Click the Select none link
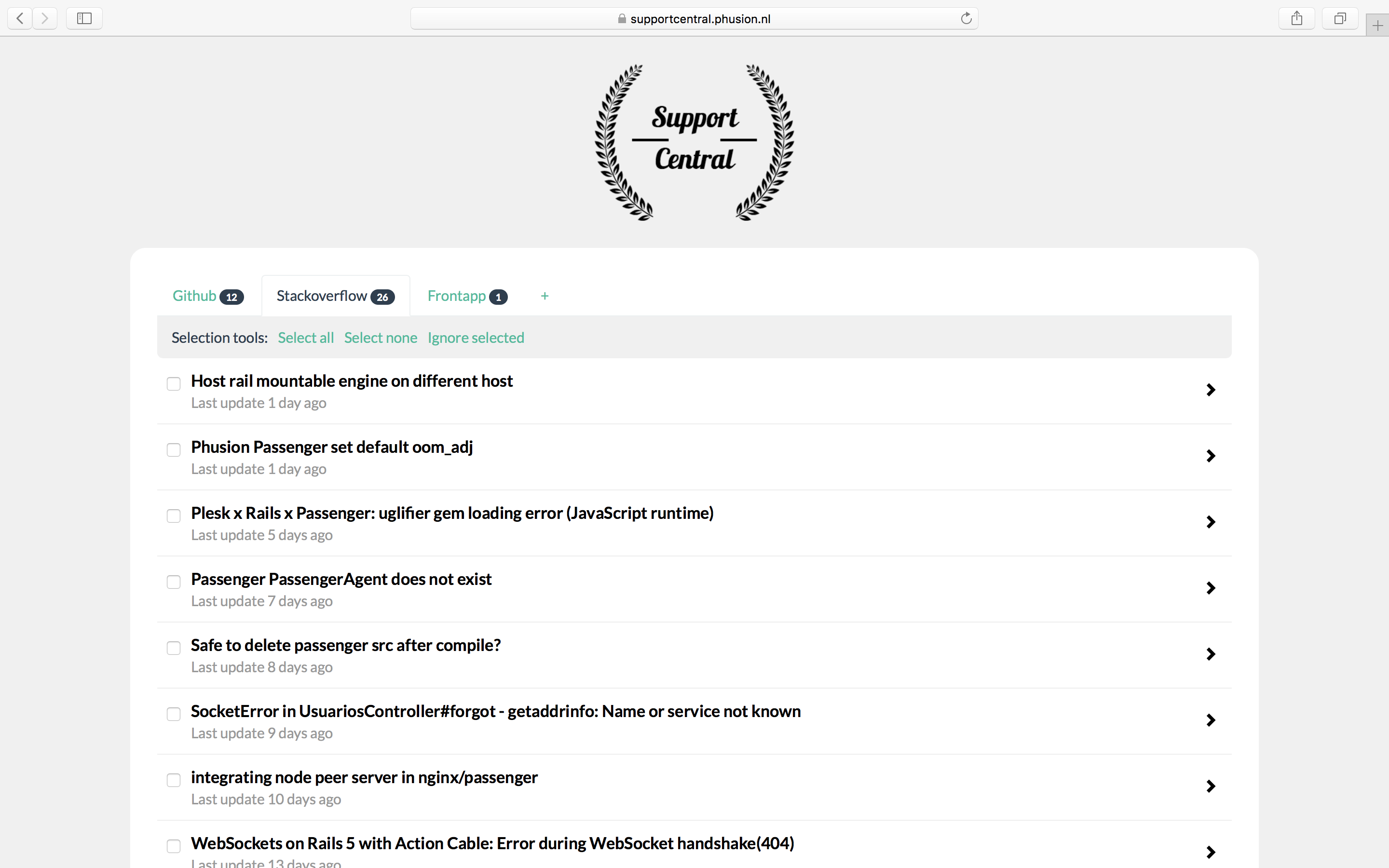Image resolution: width=1389 pixels, height=868 pixels. click(381, 338)
